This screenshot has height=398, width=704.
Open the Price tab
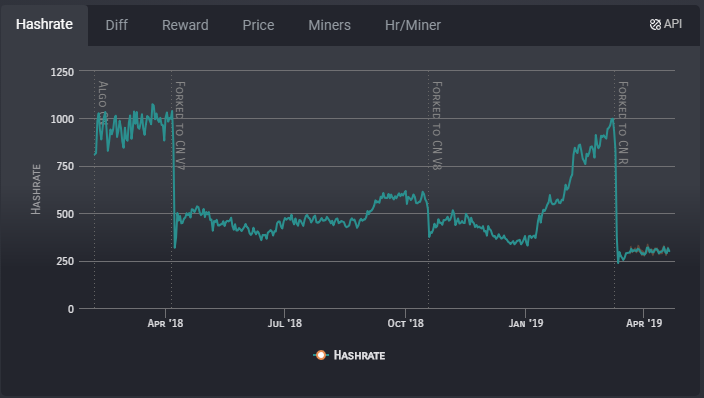[x=258, y=25]
